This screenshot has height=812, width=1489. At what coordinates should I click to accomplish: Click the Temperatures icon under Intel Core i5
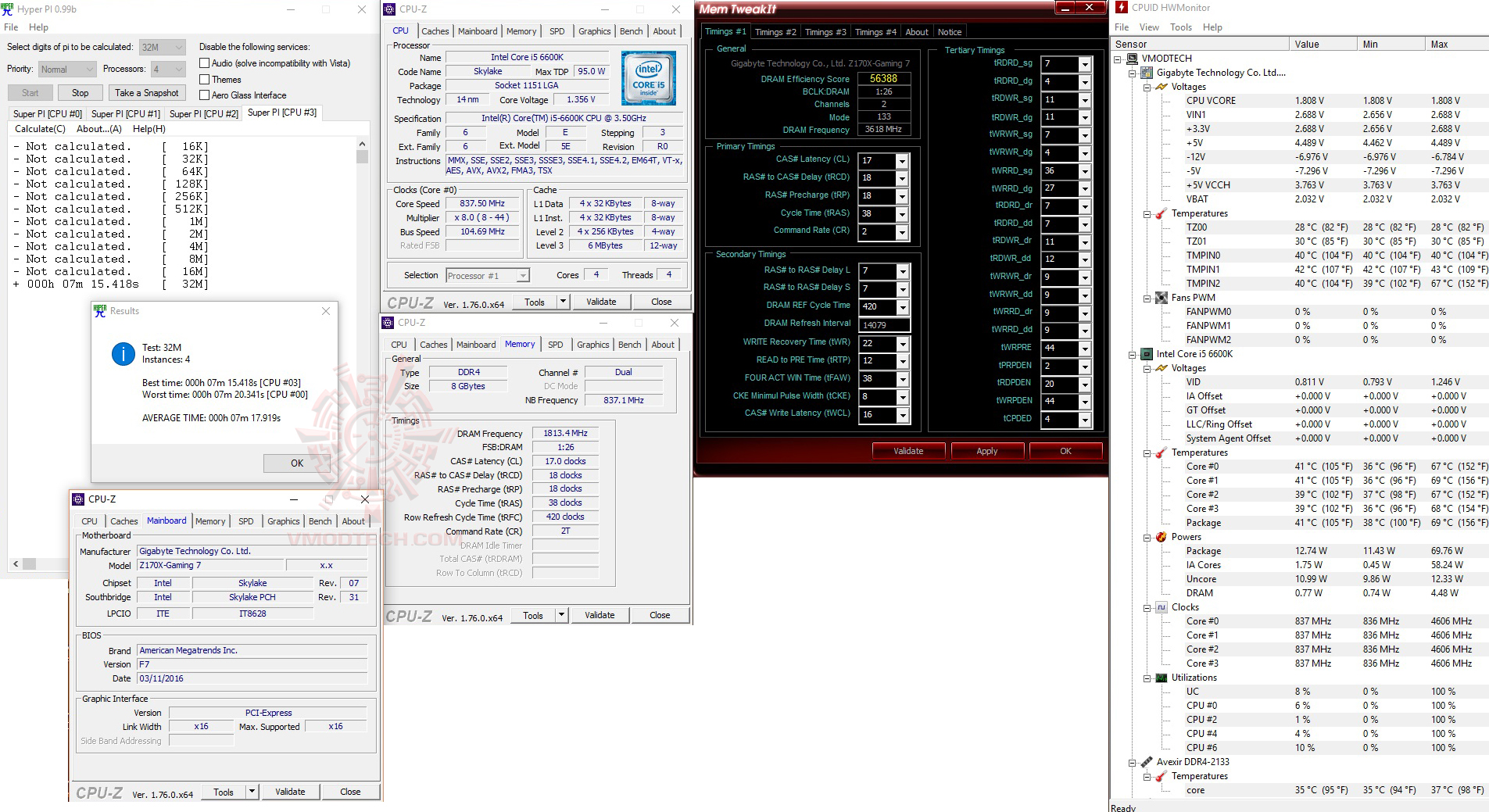[1161, 453]
